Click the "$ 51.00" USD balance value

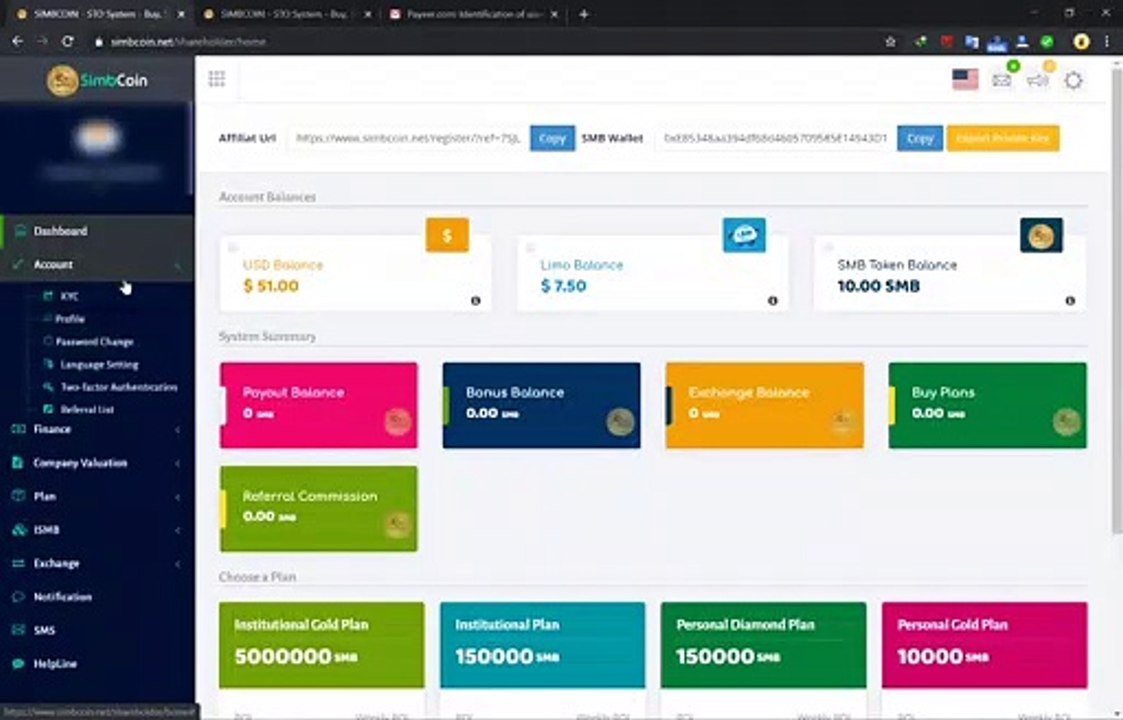click(271, 286)
